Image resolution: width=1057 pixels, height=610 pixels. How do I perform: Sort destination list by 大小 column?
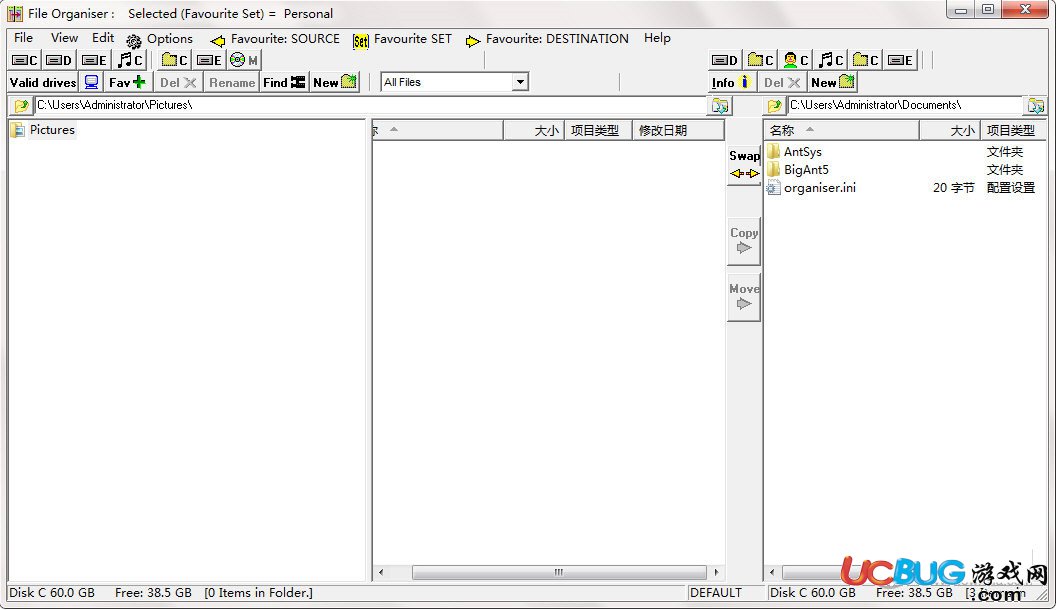[950, 131]
